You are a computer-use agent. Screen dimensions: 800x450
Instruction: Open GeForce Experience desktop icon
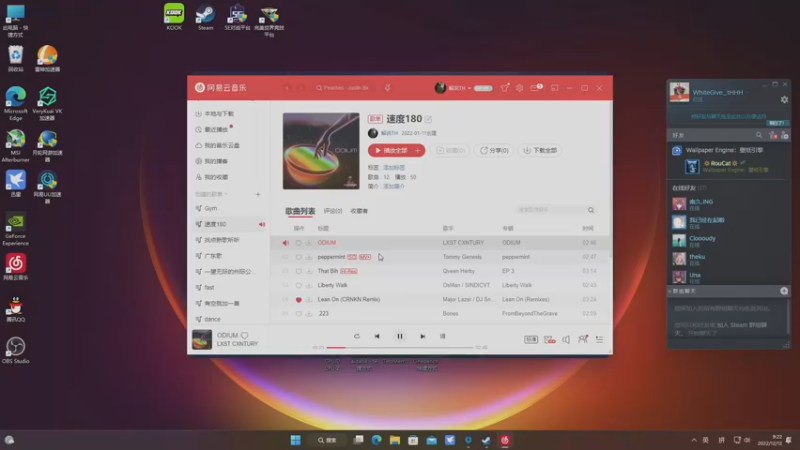(x=15, y=229)
